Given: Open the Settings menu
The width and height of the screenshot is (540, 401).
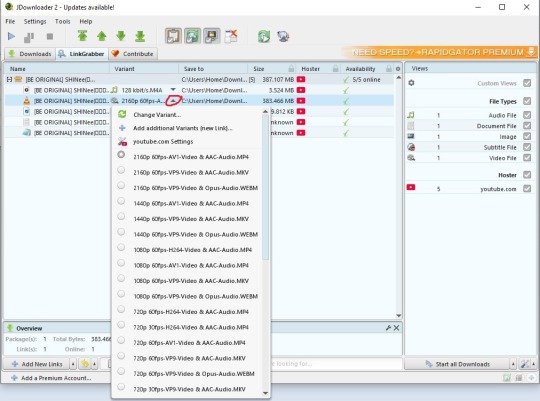Looking at the screenshot, I should (35, 21).
